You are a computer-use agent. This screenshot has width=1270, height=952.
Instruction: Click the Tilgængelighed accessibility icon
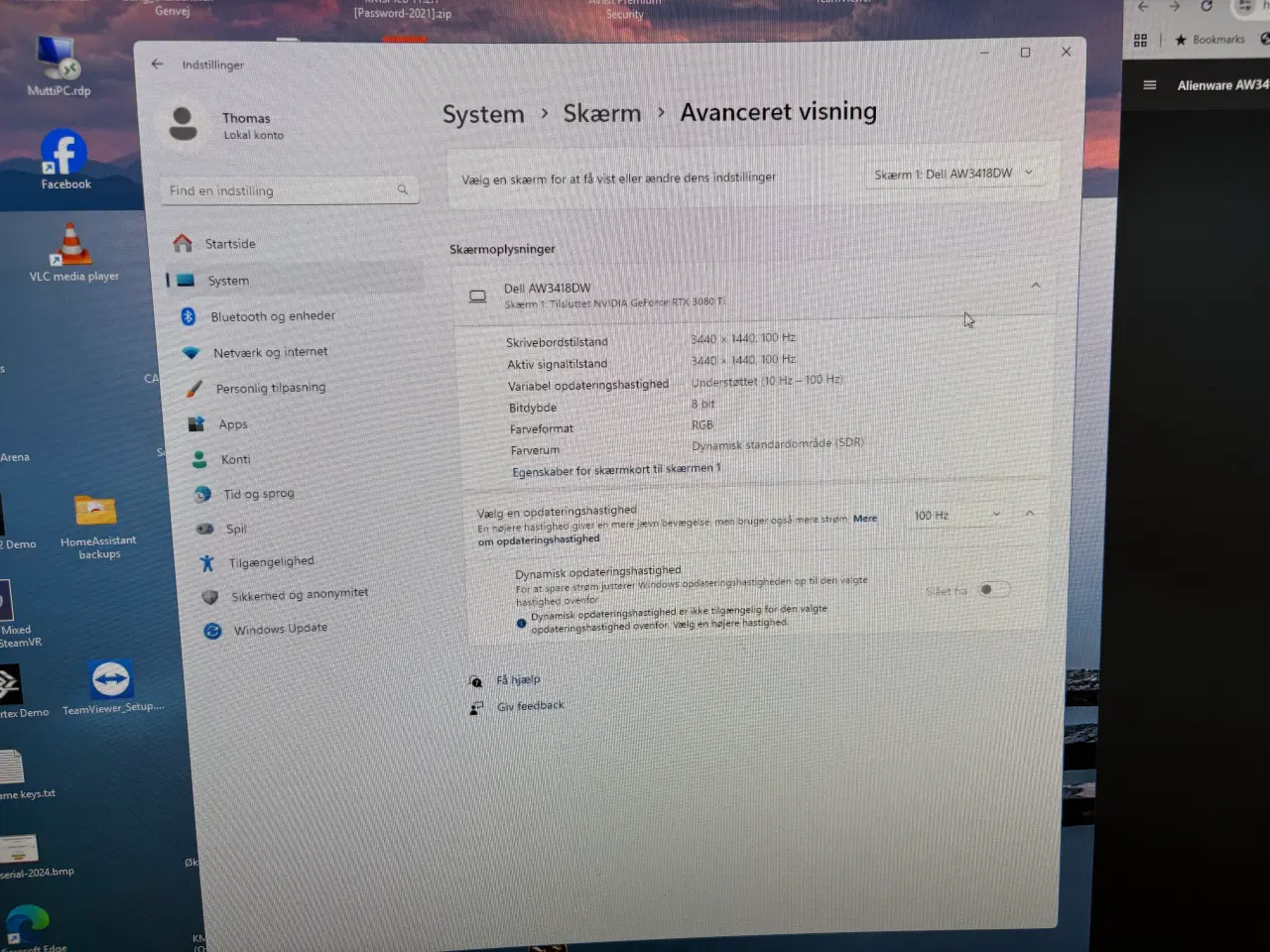[207, 563]
